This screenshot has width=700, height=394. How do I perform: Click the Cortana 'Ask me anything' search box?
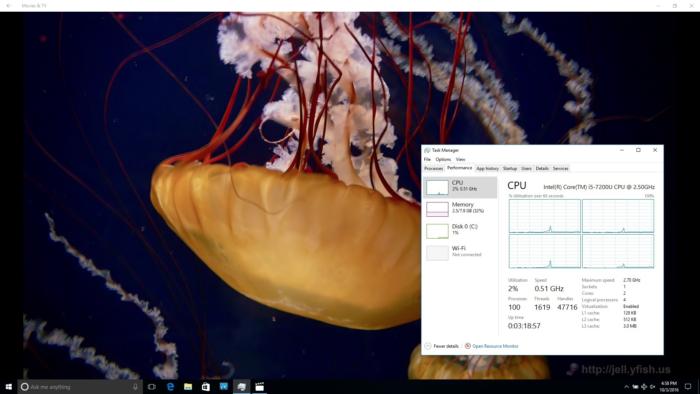pyautogui.click(x=80, y=387)
